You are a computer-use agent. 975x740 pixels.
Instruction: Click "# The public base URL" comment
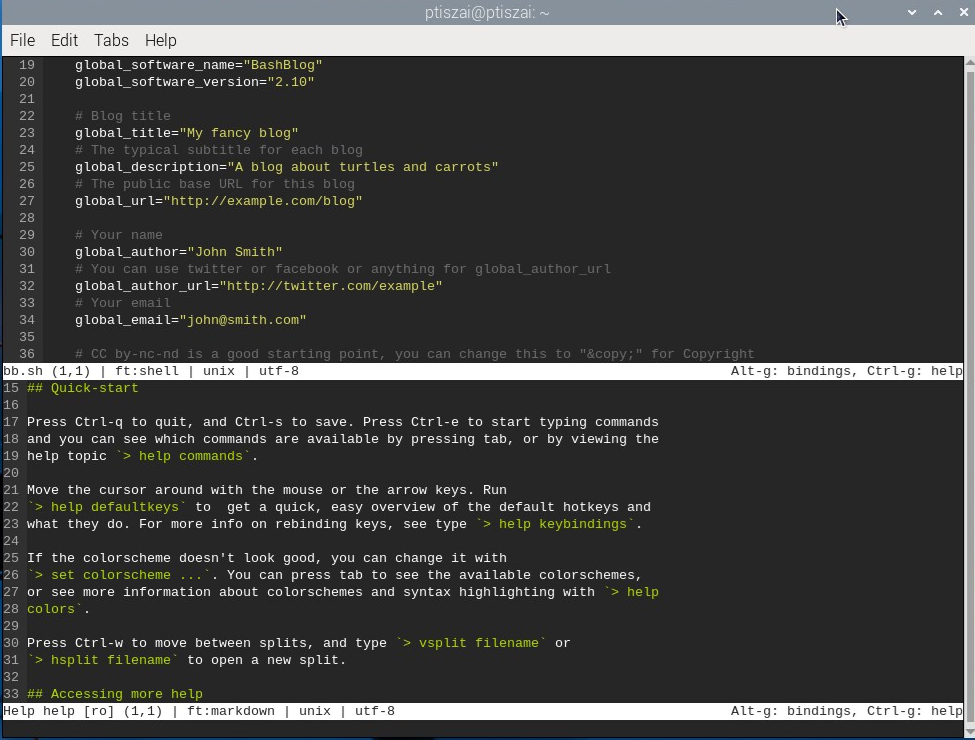(x=215, y=184)
